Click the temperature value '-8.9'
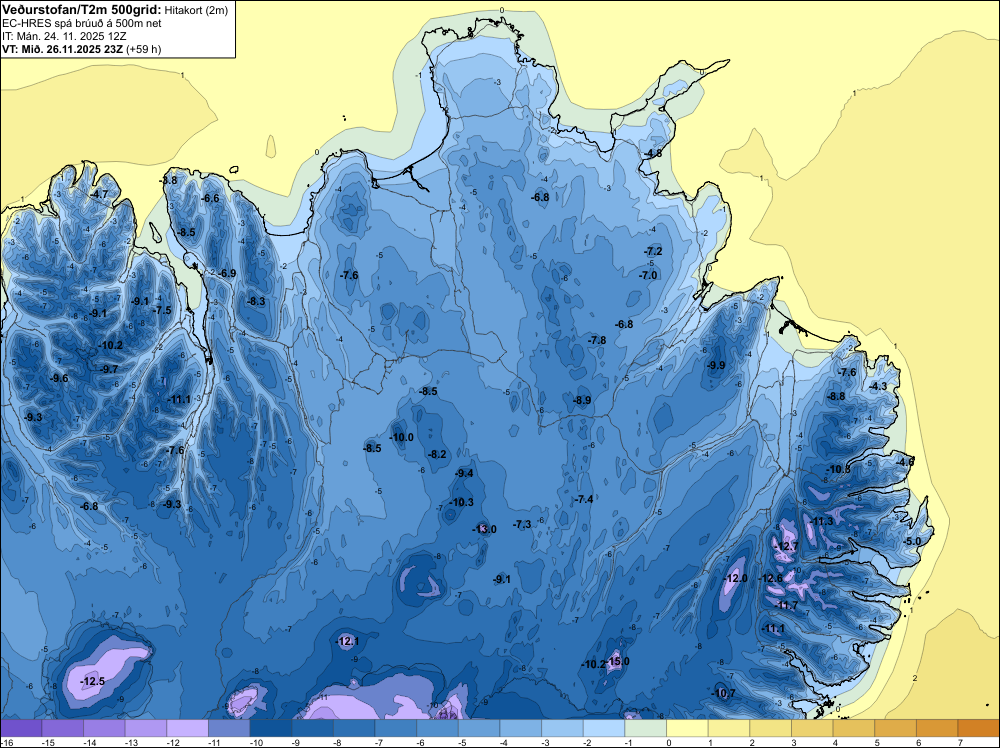1000x748 pixels. (582, 400)
